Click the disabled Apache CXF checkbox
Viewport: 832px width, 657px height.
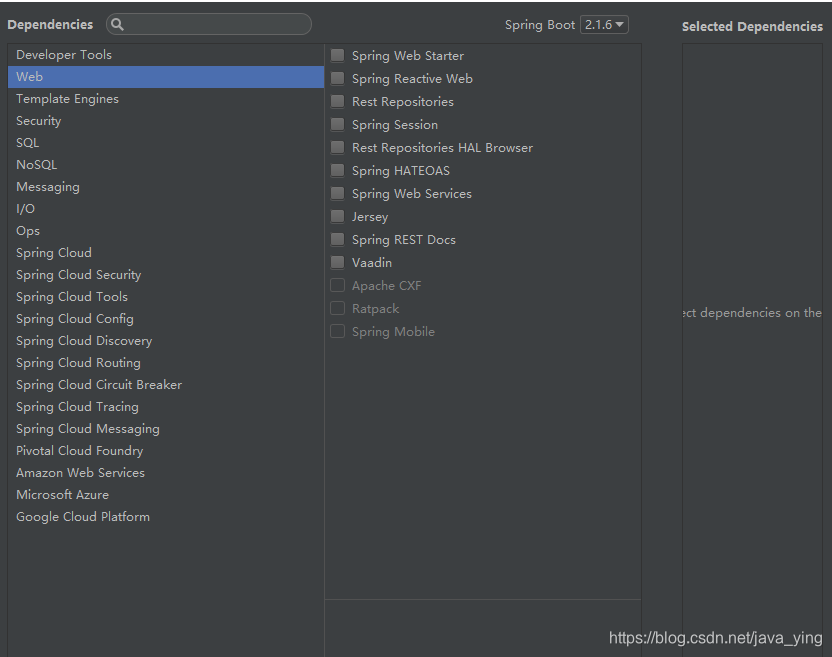click(337, 286)
